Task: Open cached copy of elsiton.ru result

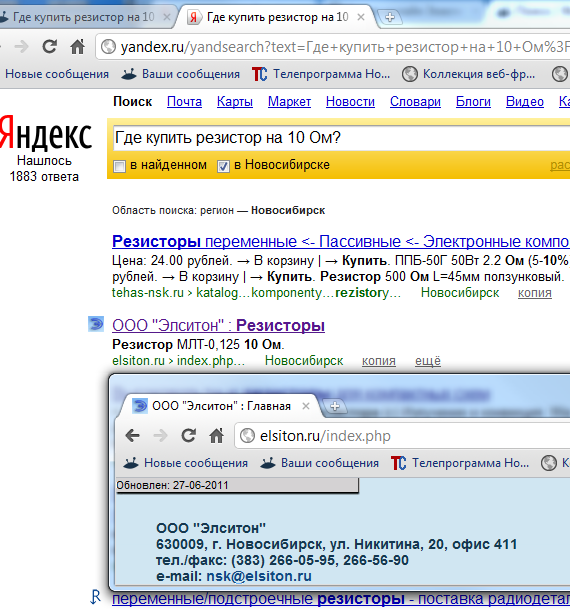Action: pos(379,361)
